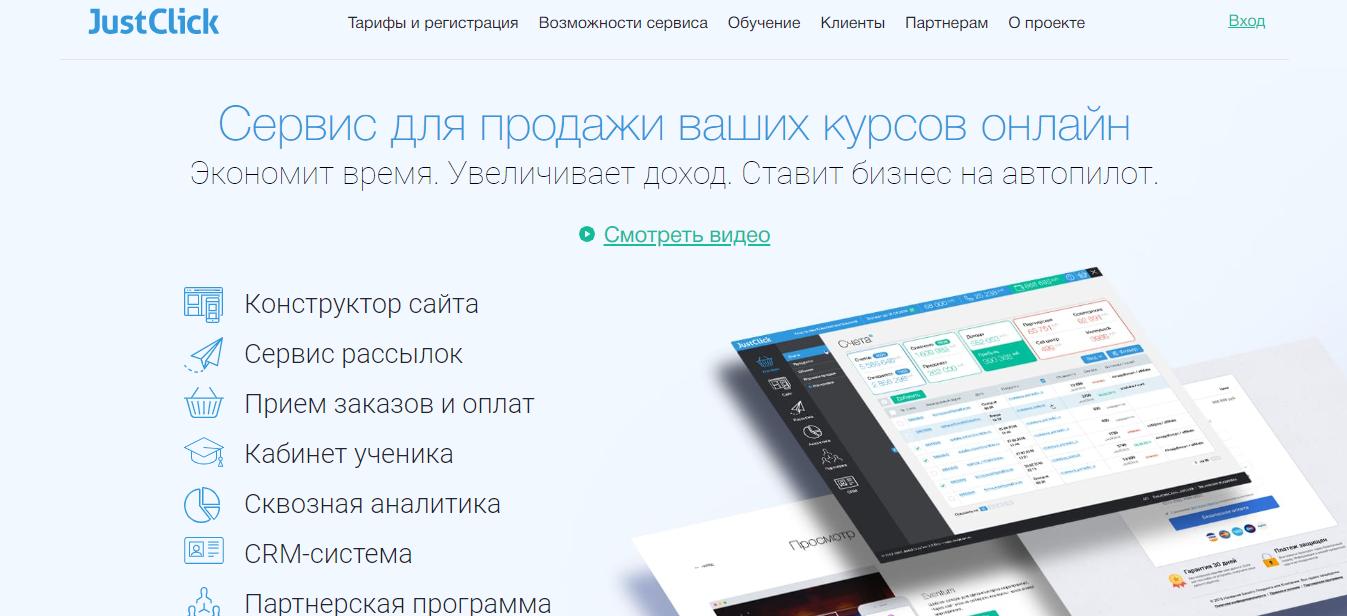The image size is (1347, 616).
Task: Click the JustClick logo
Action: pos(153,22)
